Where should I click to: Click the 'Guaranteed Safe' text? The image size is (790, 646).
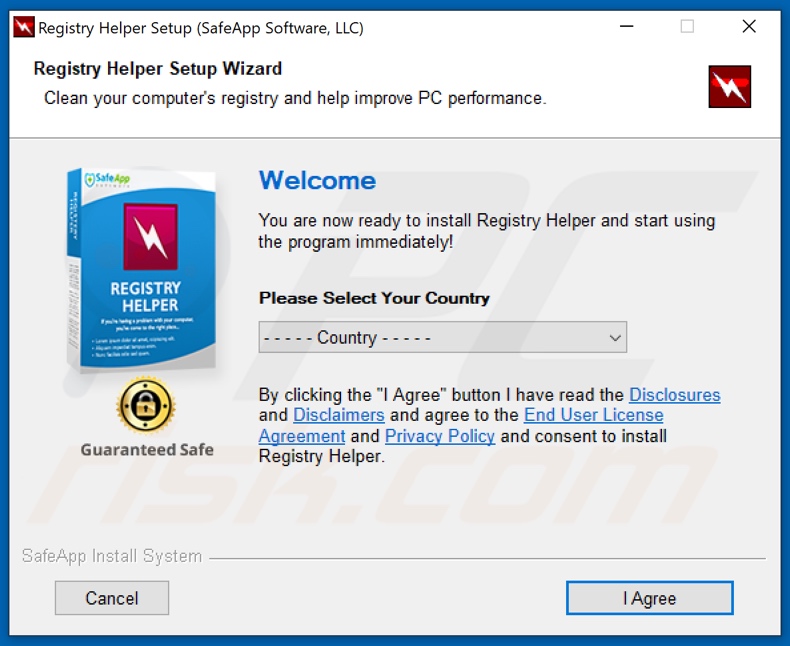click(147, 449)
